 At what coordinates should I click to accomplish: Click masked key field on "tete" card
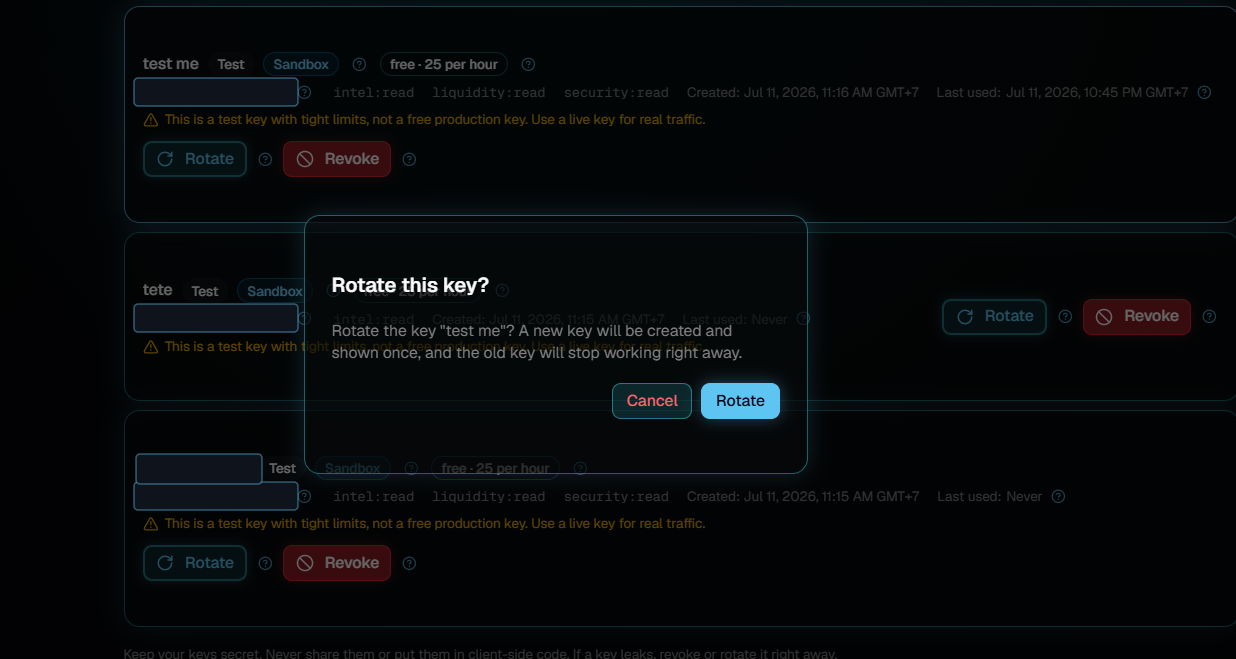coord(216,318)
